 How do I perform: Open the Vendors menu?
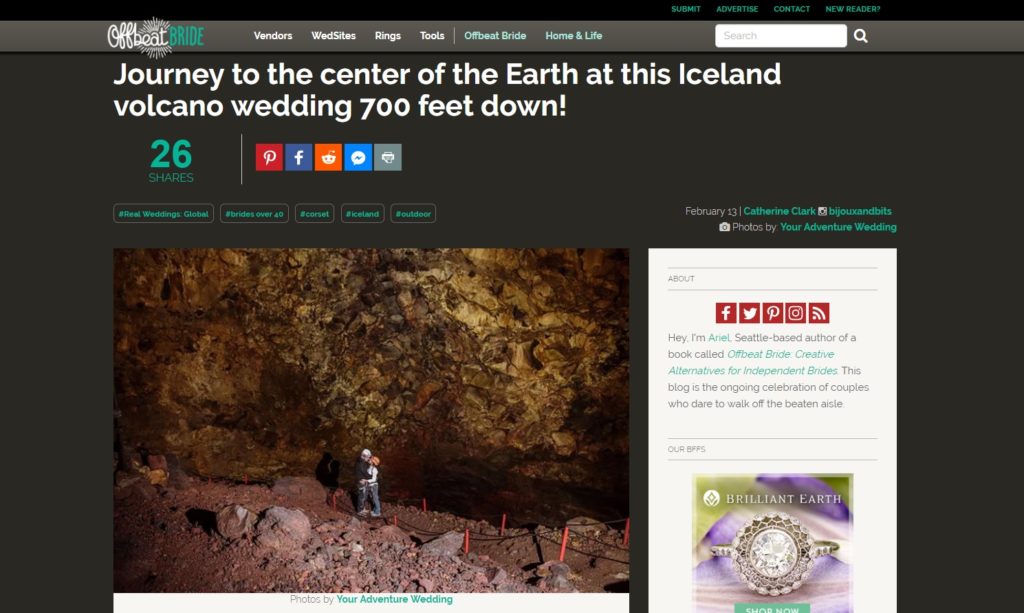point(273,36)
